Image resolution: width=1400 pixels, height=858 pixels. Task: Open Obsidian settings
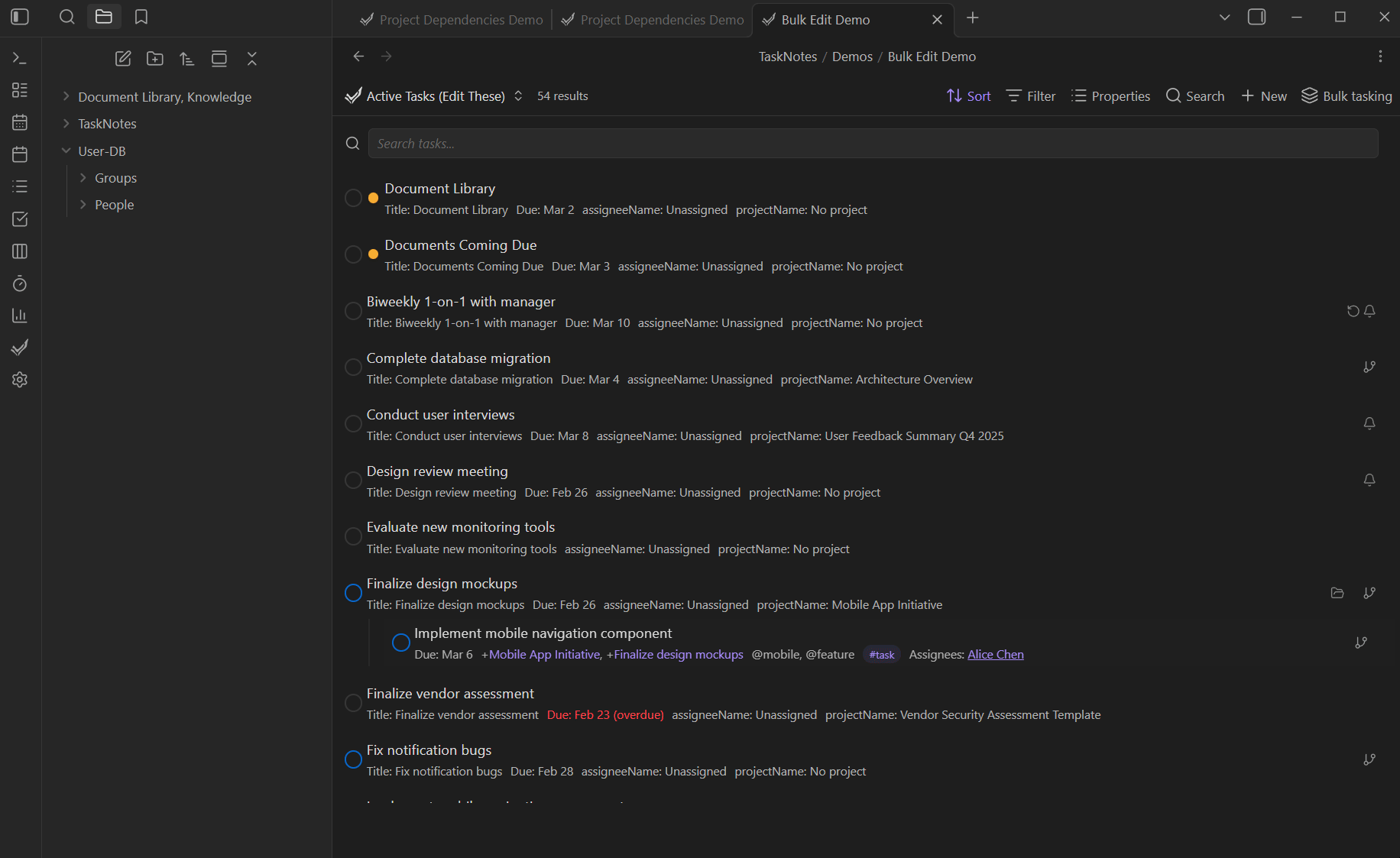(19, 380)
